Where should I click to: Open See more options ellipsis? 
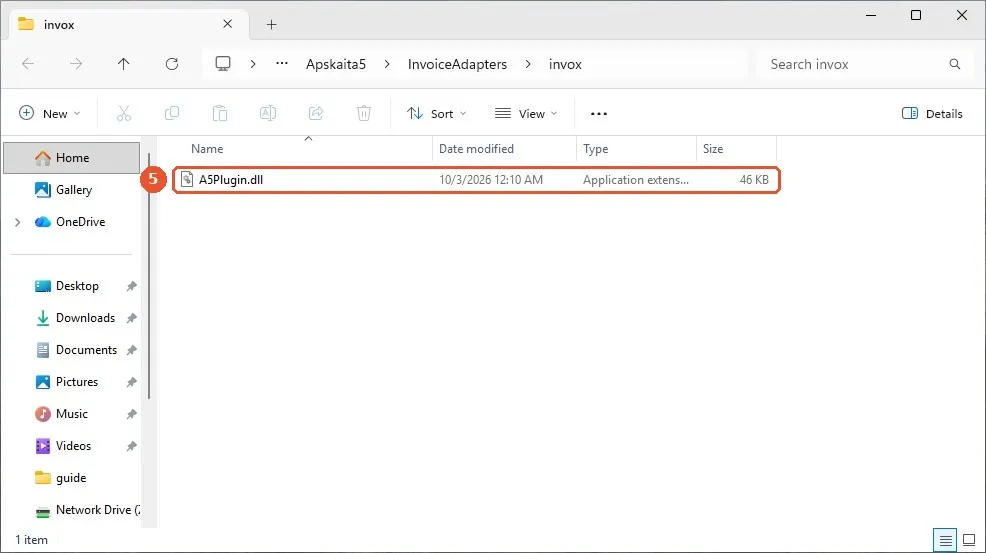(599, 113)
